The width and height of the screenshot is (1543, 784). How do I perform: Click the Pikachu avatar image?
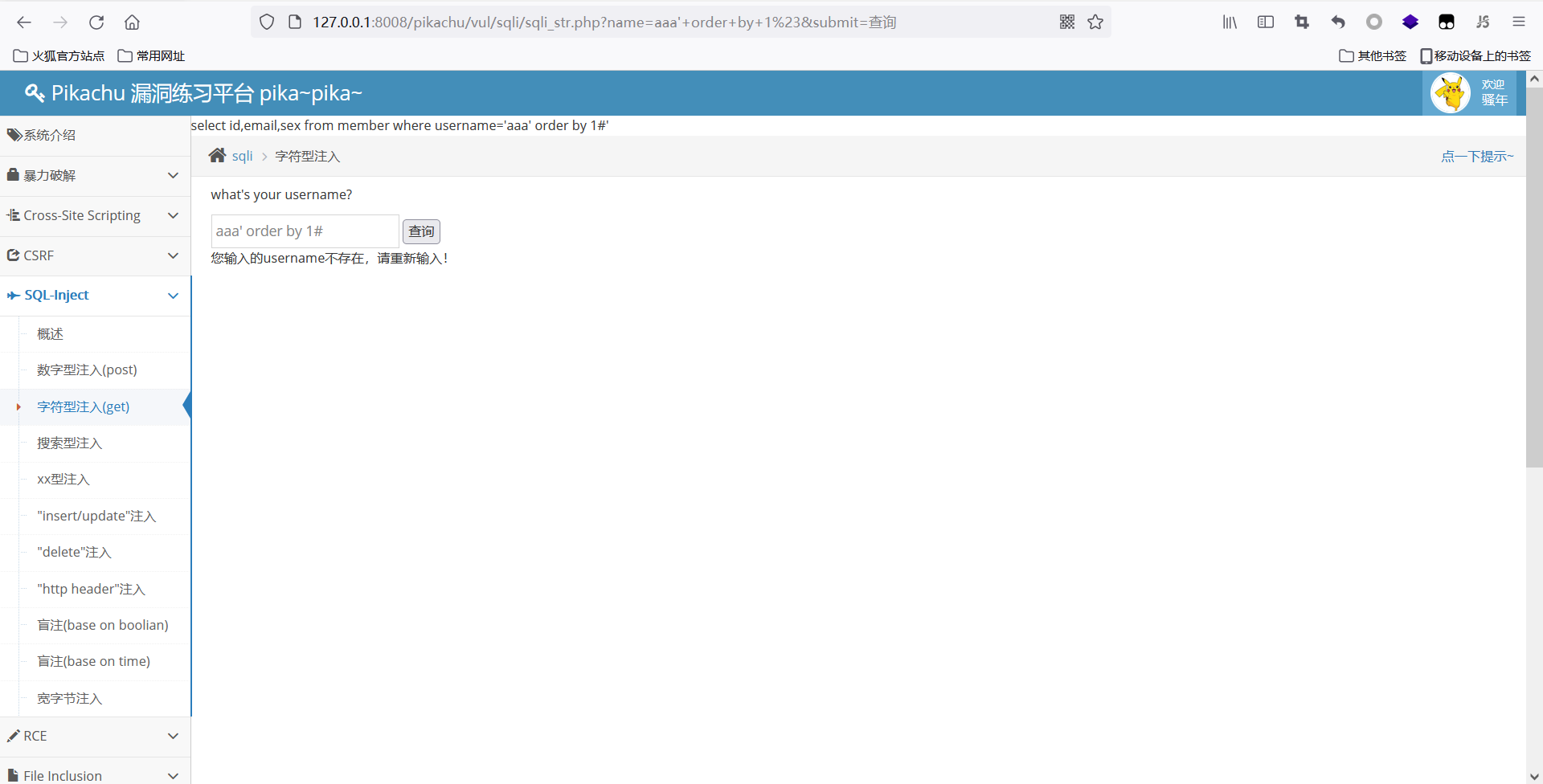pyautogui.click(x=1451, y=93)
